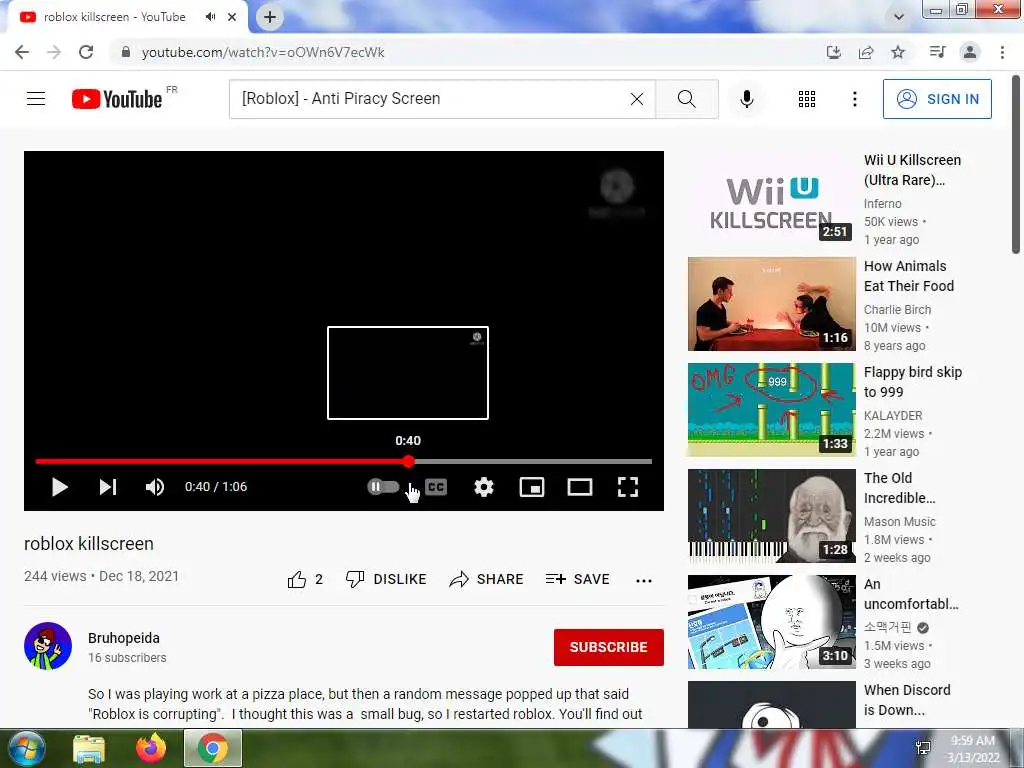Open the YouTube hamburger guide menu
This screenshot has width=1024, height=768.
36,99
